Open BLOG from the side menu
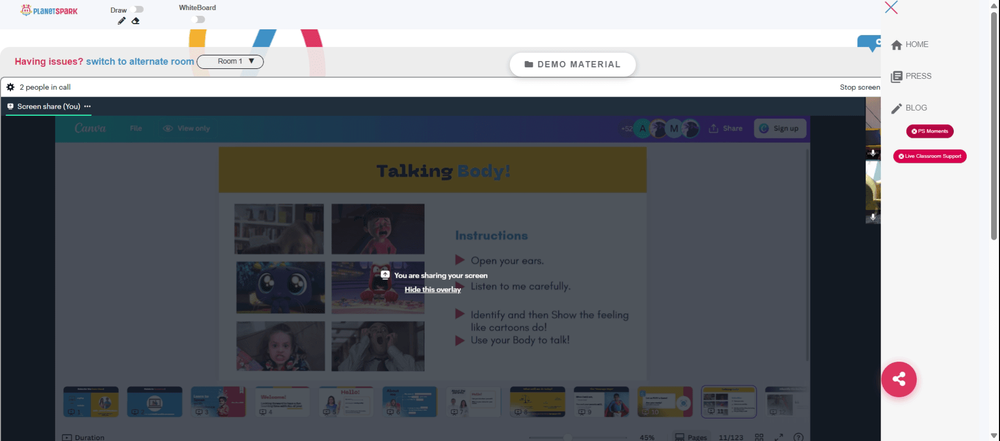Viewport: 1000px width, 441px height. 909,108
